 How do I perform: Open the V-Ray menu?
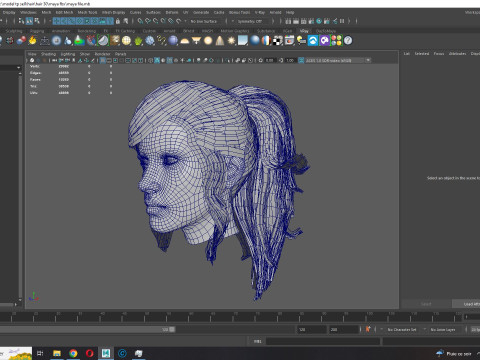pos(260,12)
